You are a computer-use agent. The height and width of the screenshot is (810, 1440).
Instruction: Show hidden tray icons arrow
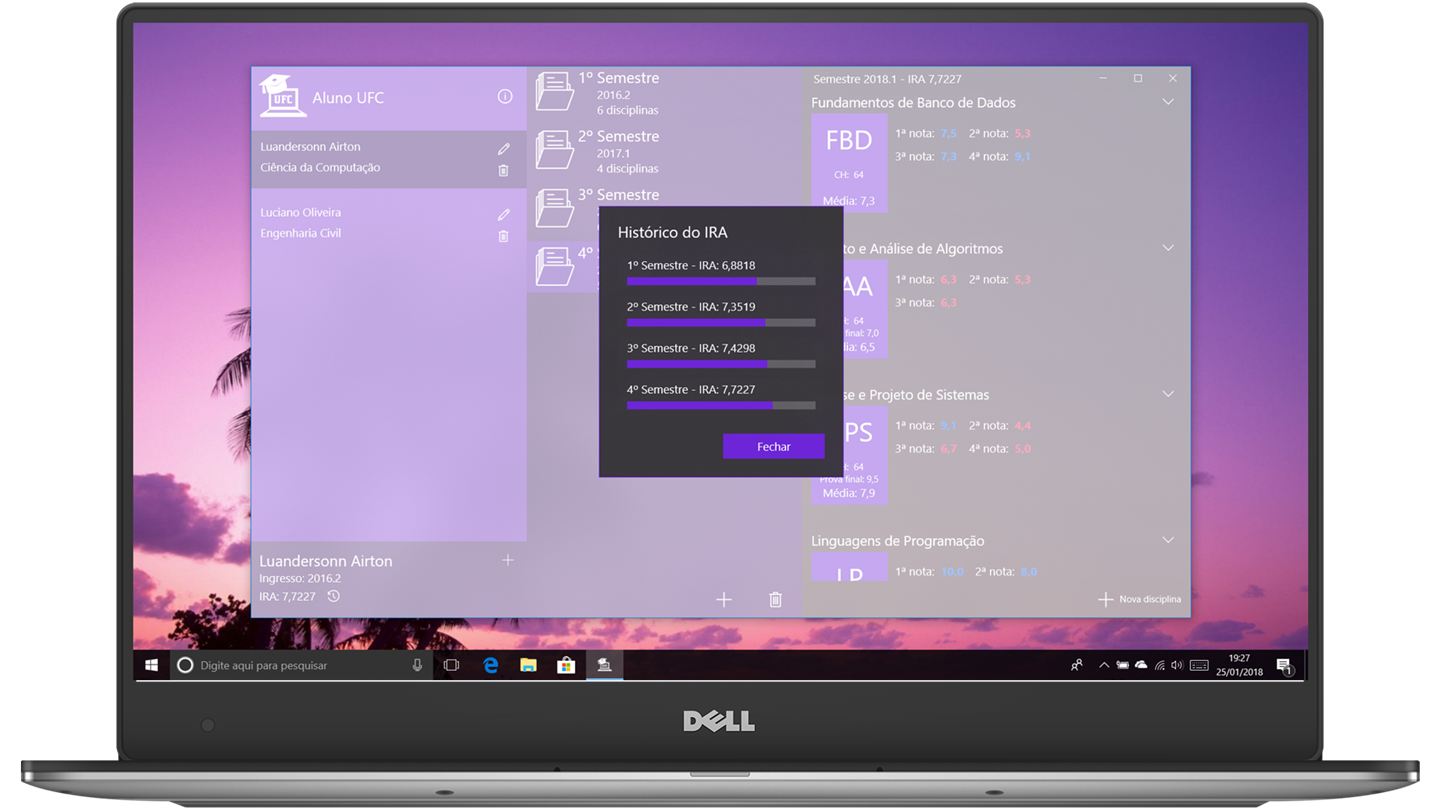1103,665
